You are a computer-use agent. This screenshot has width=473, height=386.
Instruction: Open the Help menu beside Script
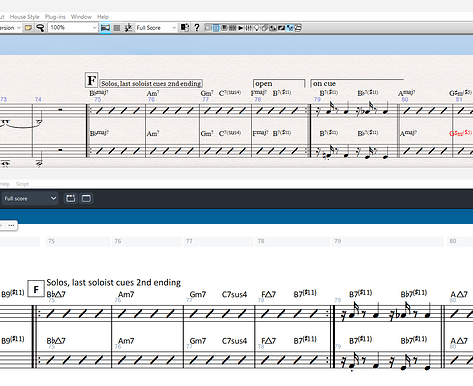(x=5, y=184)
